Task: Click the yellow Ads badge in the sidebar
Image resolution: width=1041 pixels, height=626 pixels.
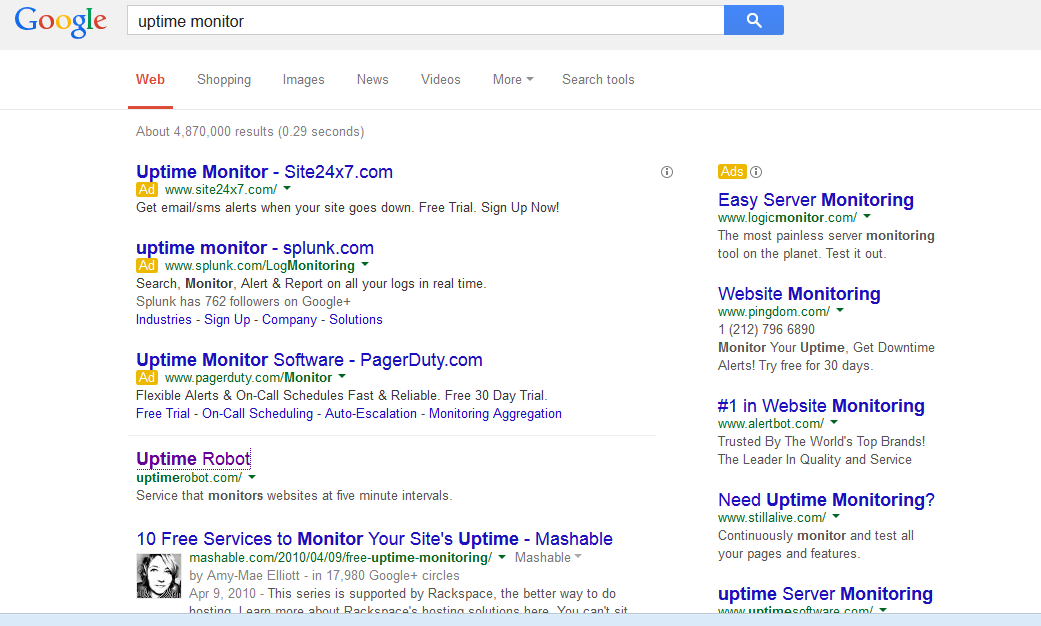Action: point(732,171)
